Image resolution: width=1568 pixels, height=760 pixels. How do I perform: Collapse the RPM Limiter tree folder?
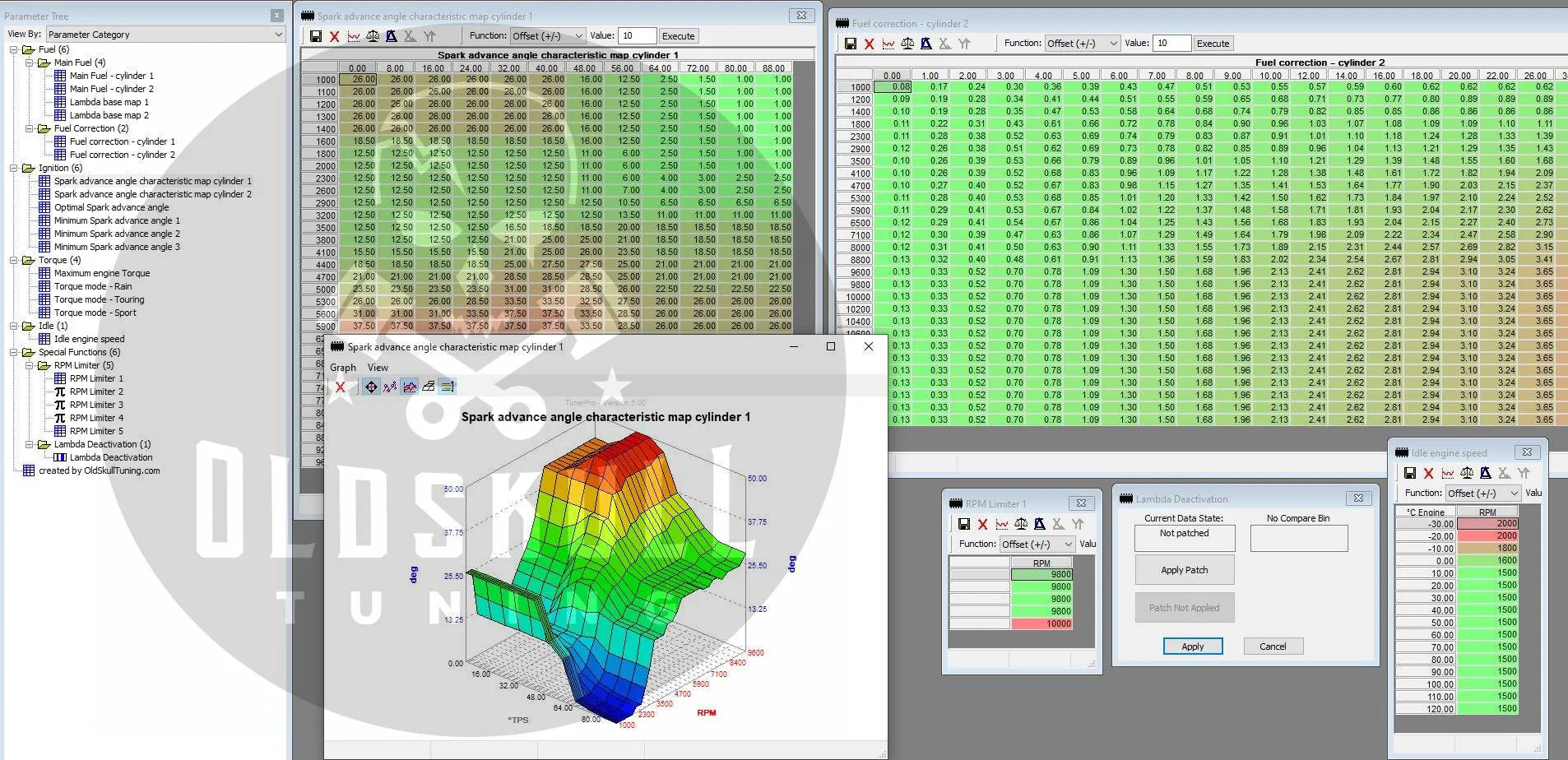pyautogui.click(x=30, y=365)
